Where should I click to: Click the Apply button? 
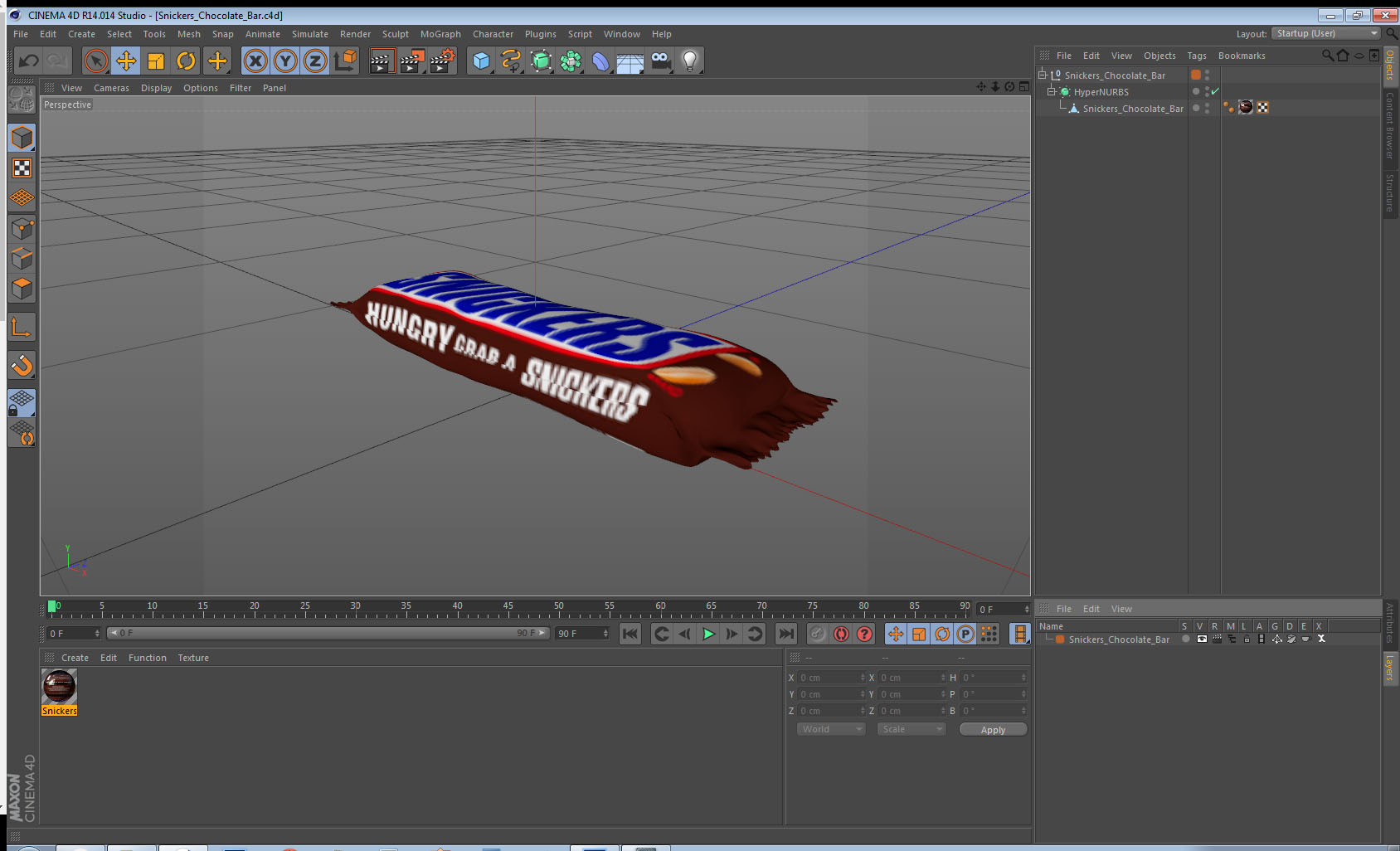tap(993, 730)
